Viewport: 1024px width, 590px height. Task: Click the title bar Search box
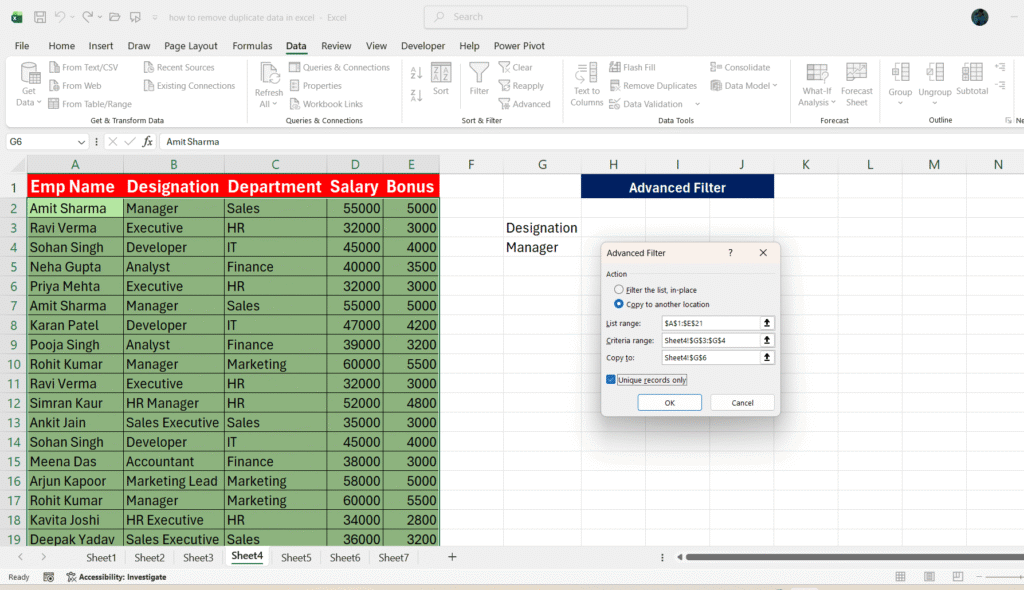click(x=556, y=17)
